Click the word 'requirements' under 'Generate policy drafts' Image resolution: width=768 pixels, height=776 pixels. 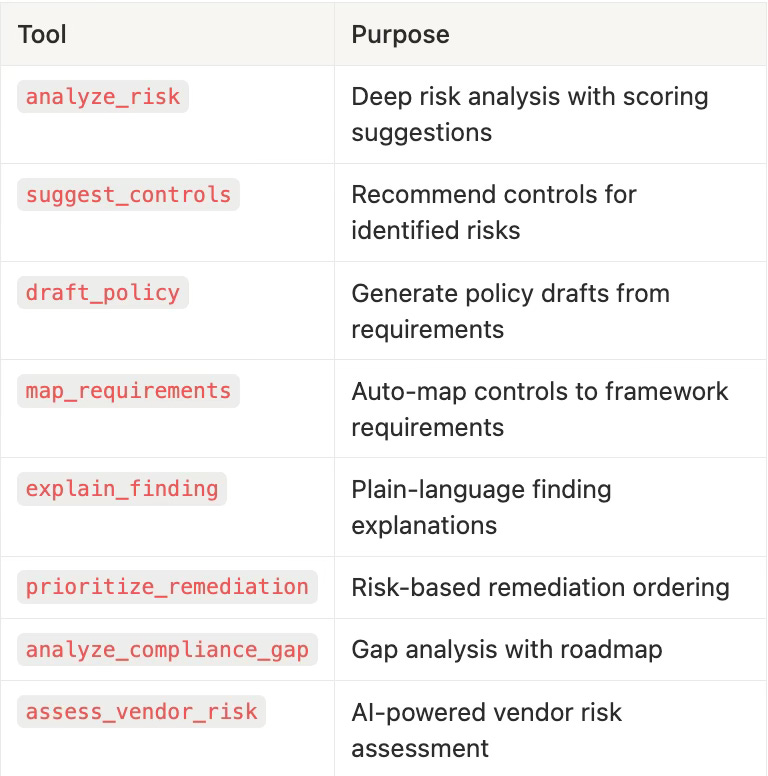click(428, 330)
